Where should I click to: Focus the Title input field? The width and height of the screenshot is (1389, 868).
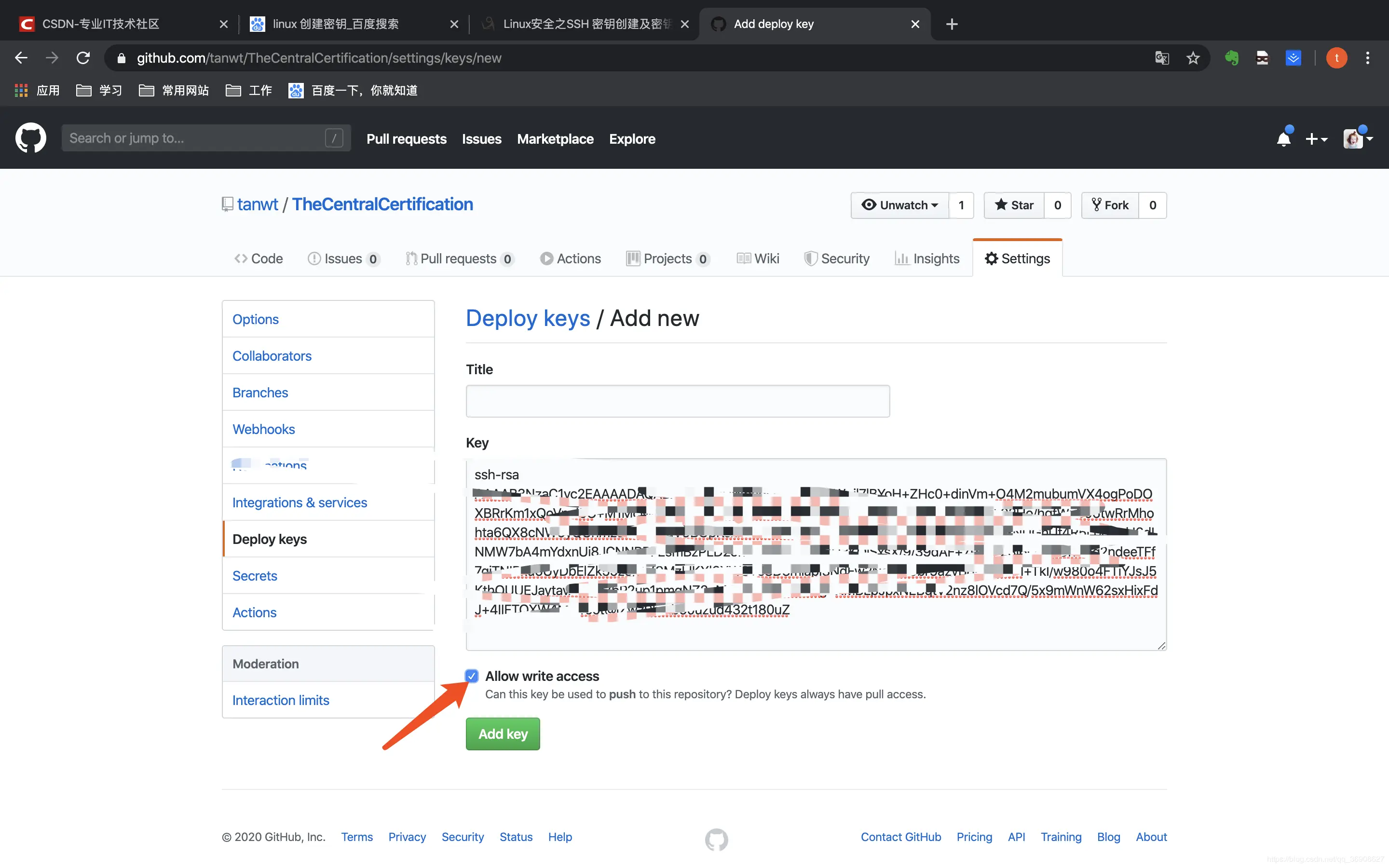click(x=678, y=401)
